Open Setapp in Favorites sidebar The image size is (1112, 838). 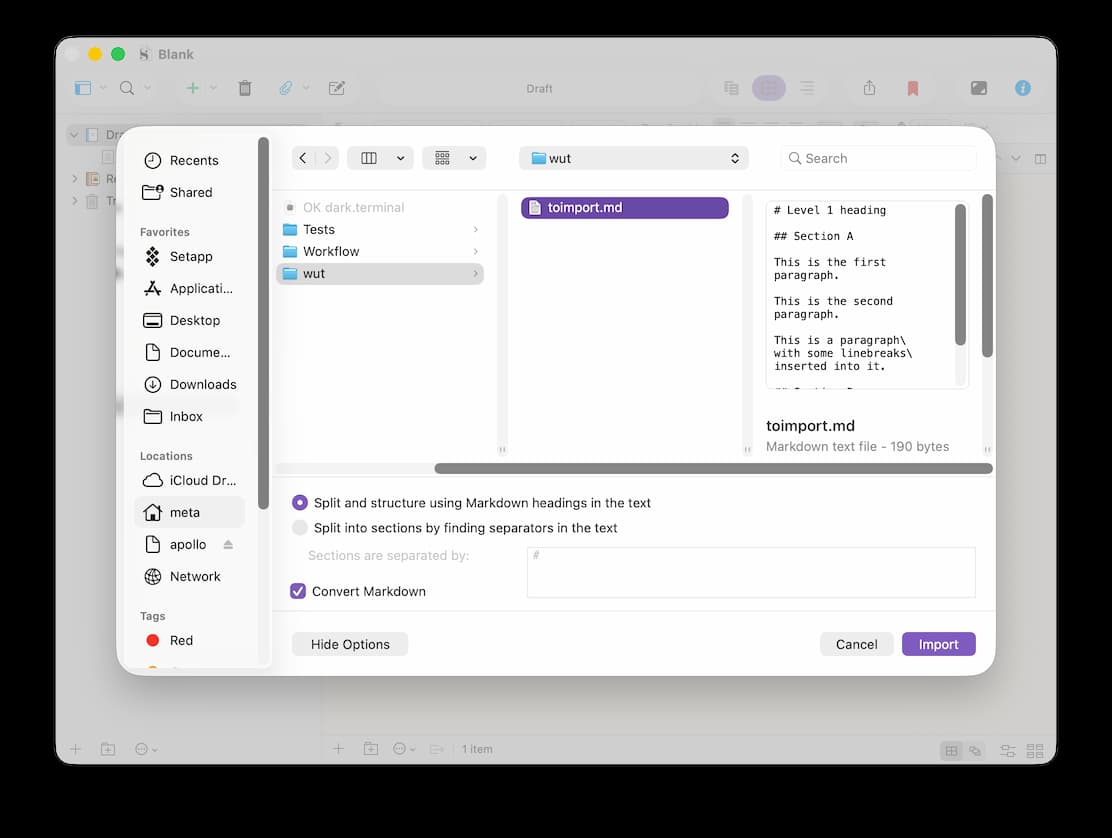[x=190, y=256]
